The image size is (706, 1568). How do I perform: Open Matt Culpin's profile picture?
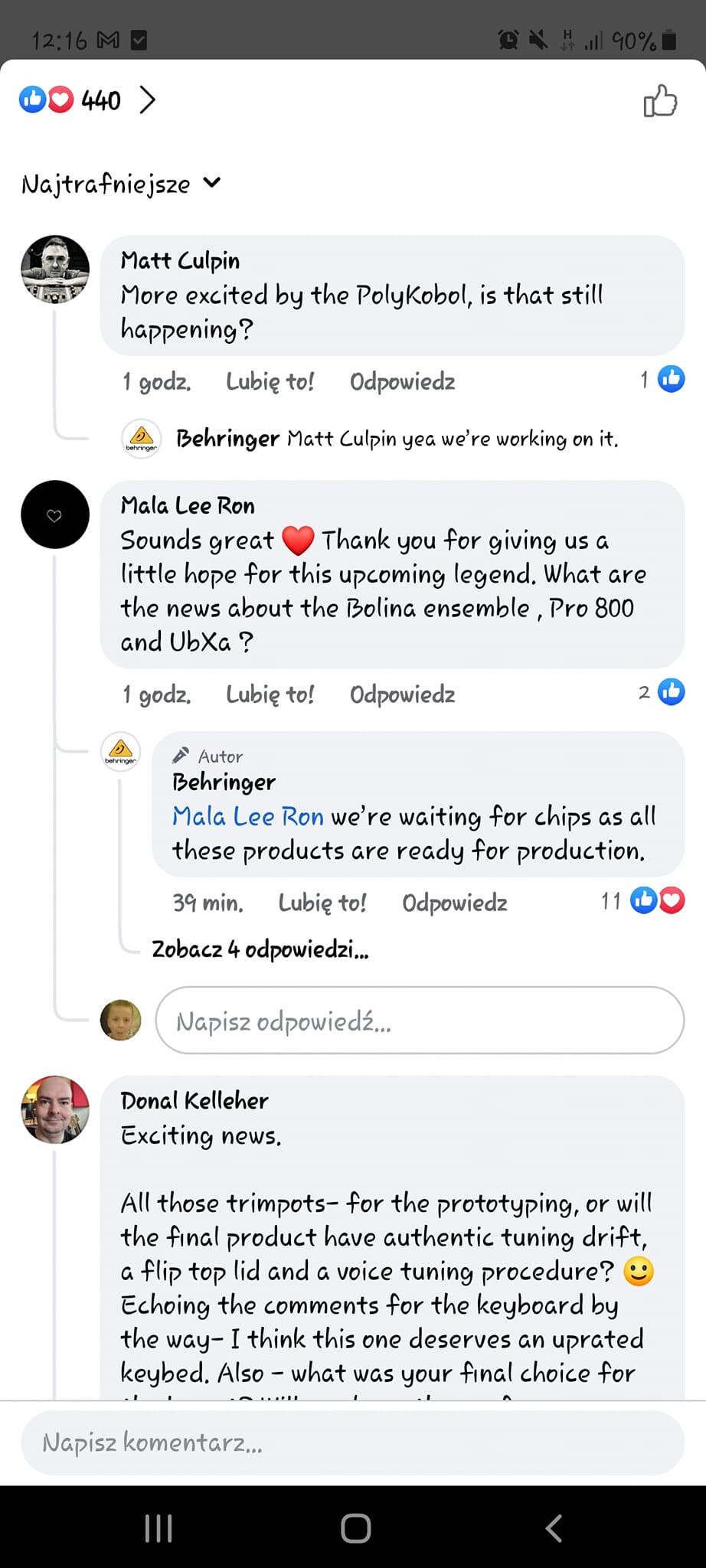(x=55, y=269)
